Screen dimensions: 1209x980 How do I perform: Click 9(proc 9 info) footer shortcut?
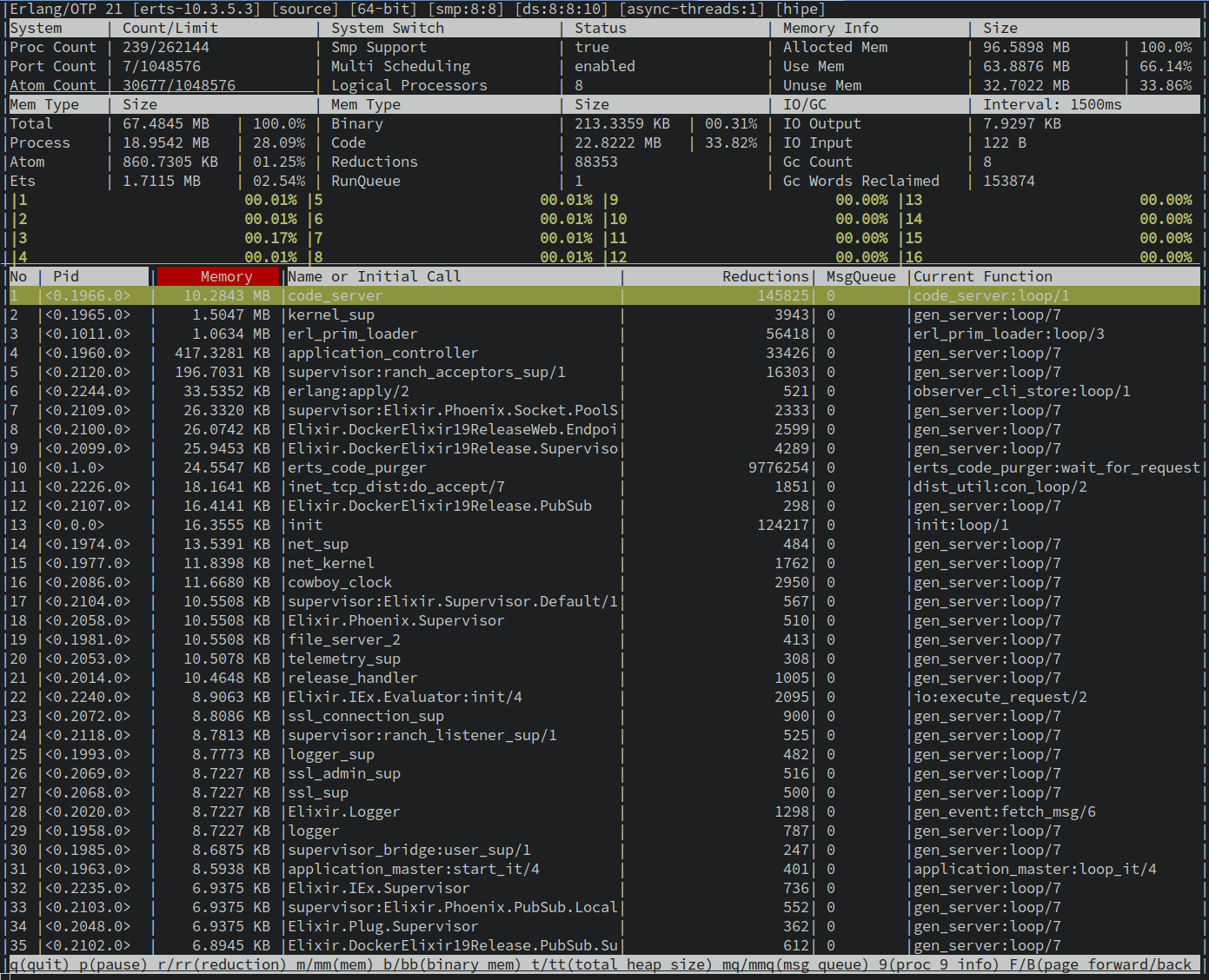pos(940,964)
